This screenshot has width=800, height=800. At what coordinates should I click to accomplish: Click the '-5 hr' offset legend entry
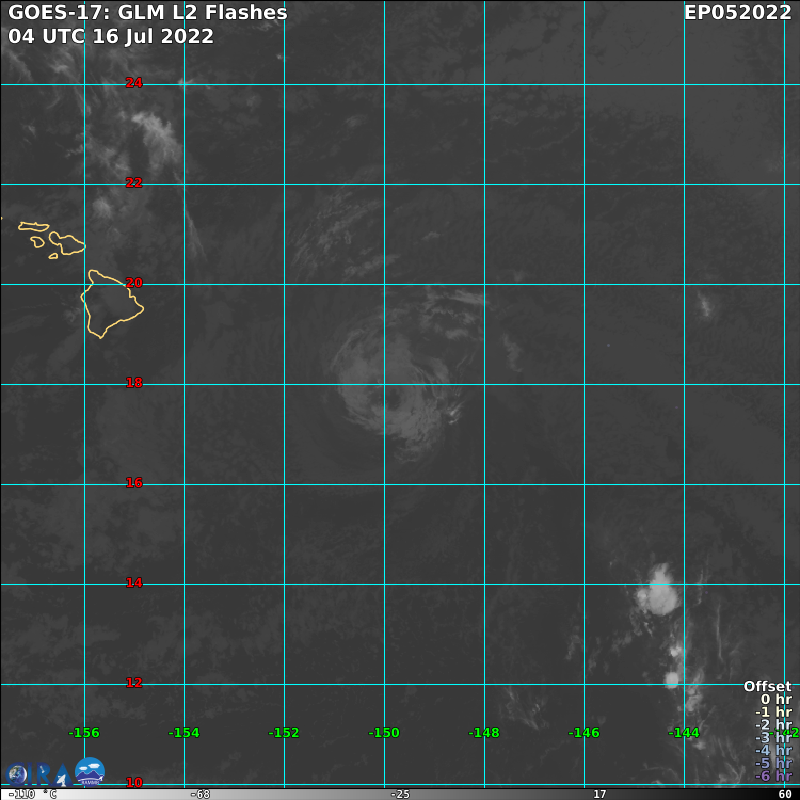(x=773, y=764)
